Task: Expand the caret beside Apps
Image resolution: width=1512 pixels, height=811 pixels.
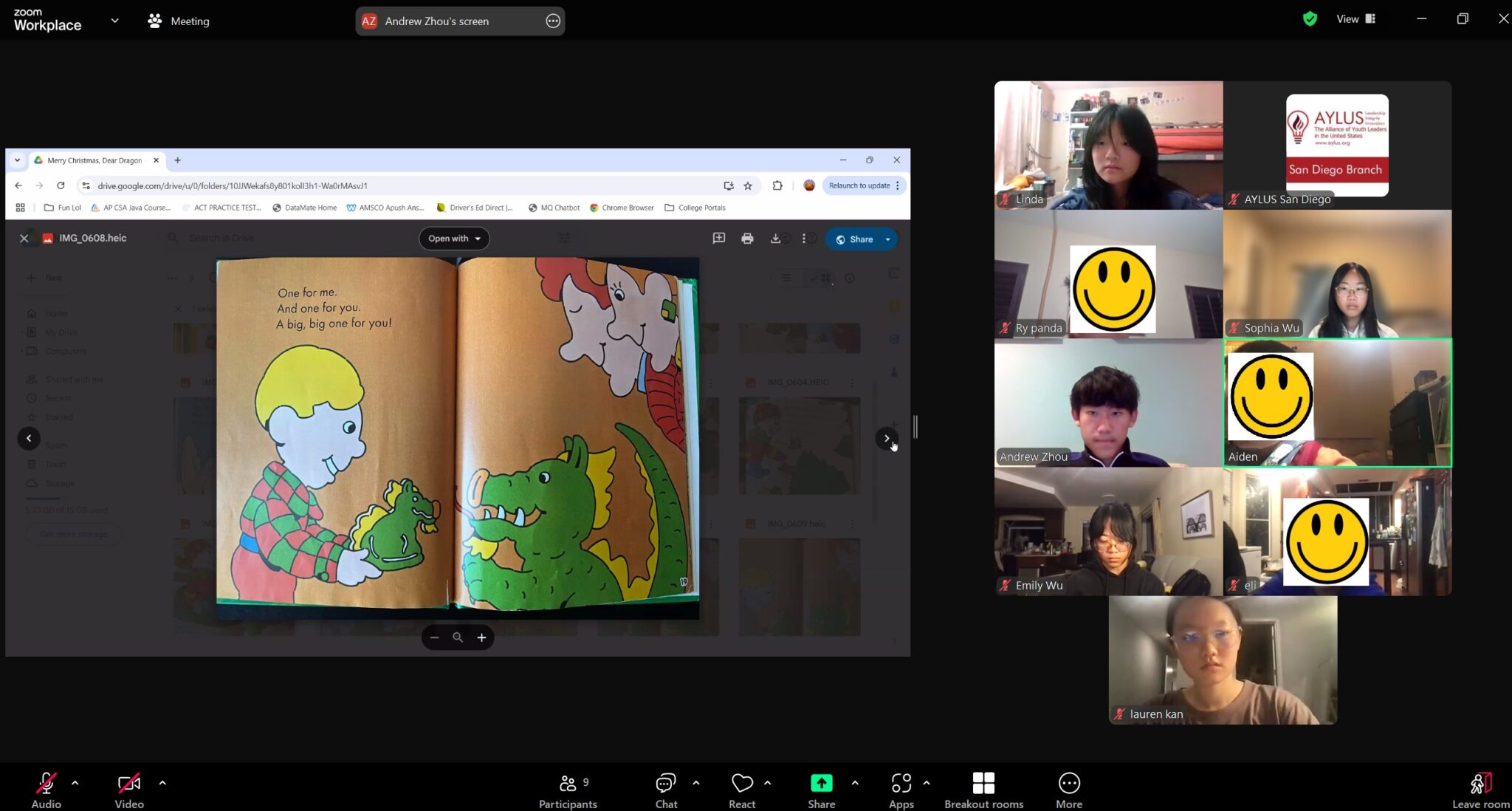Action: 927,782
